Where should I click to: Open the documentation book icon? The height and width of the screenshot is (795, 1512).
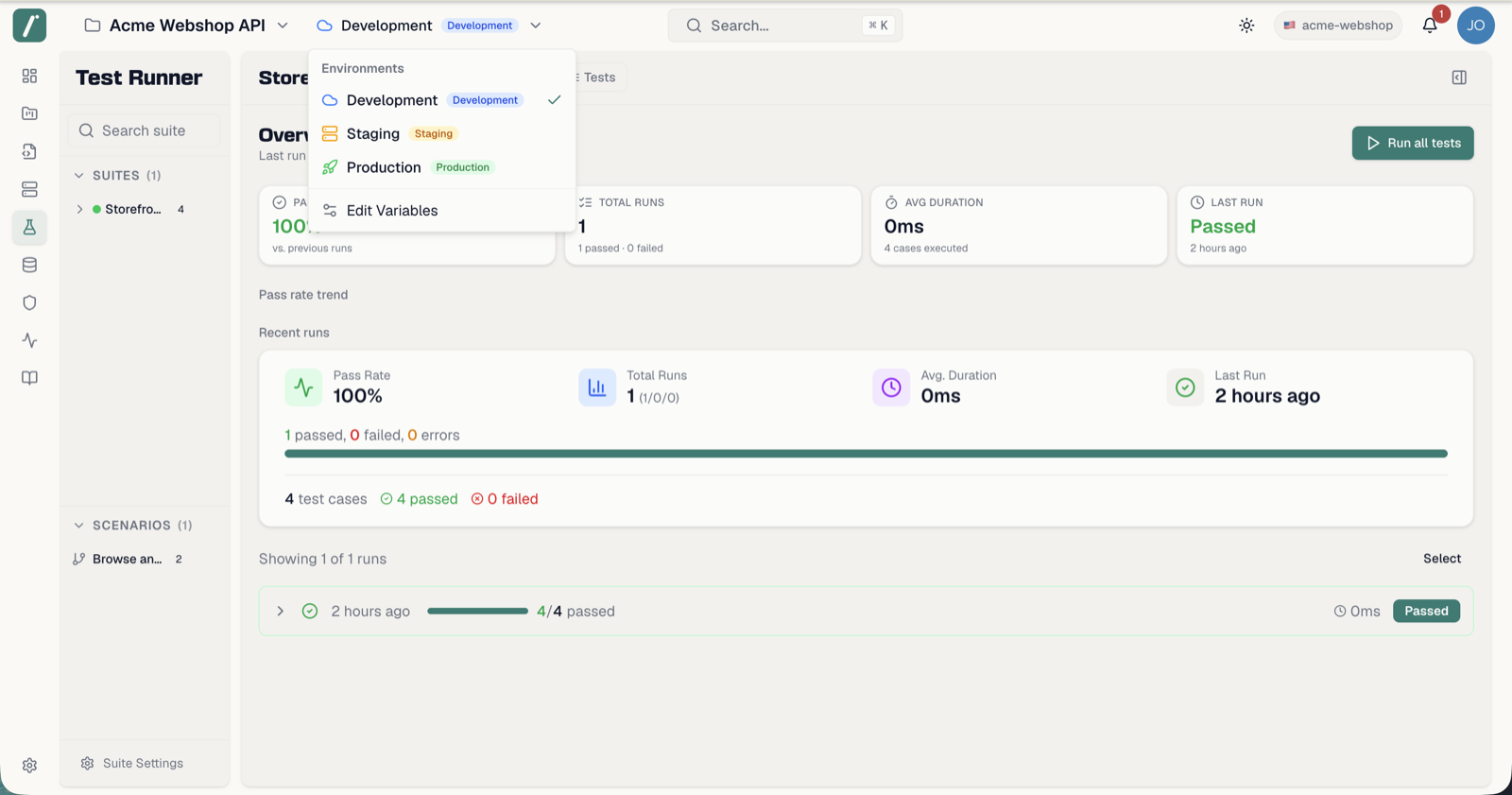tap(29, 378)
